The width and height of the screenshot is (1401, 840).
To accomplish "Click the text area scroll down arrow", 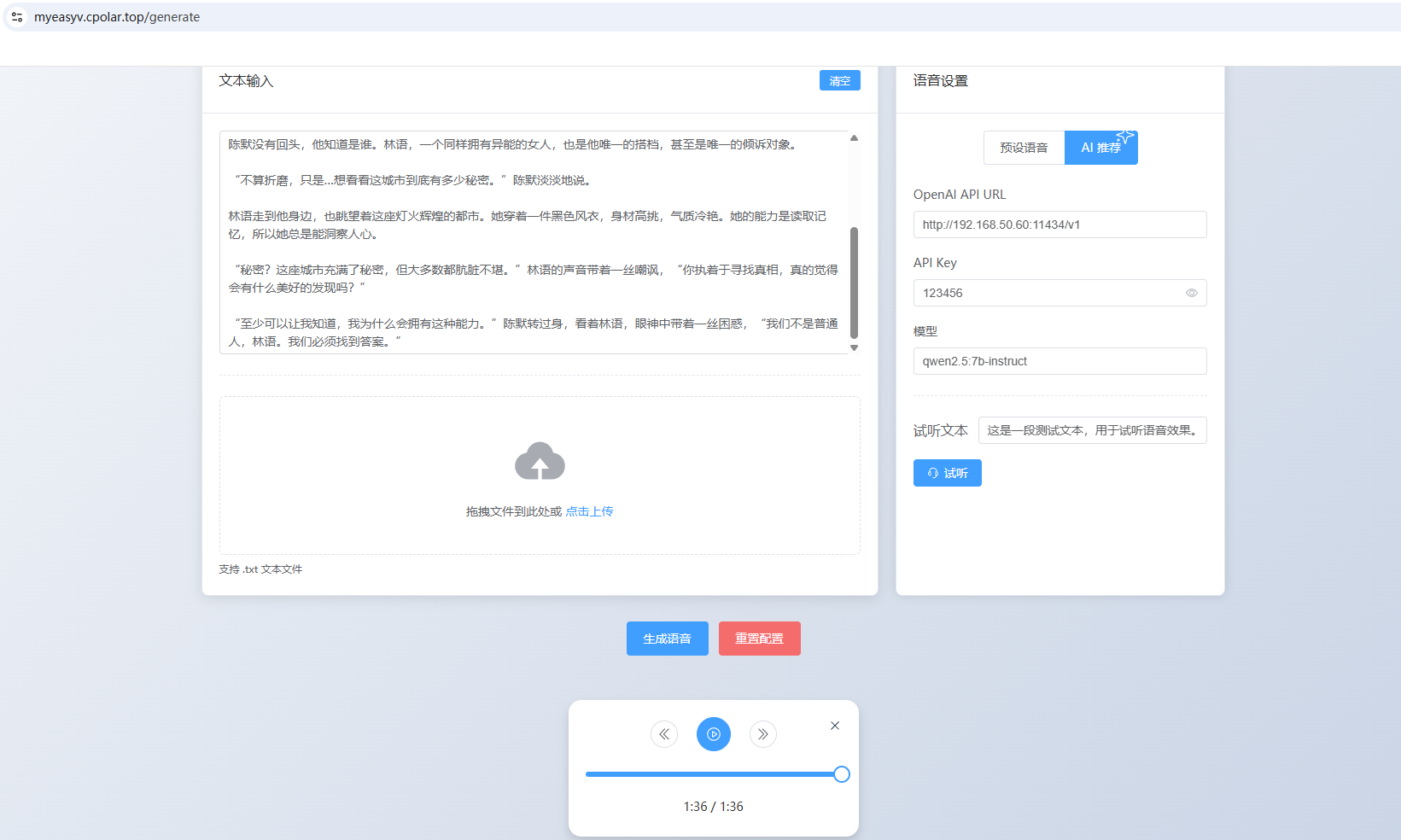I will click(854, 347).
